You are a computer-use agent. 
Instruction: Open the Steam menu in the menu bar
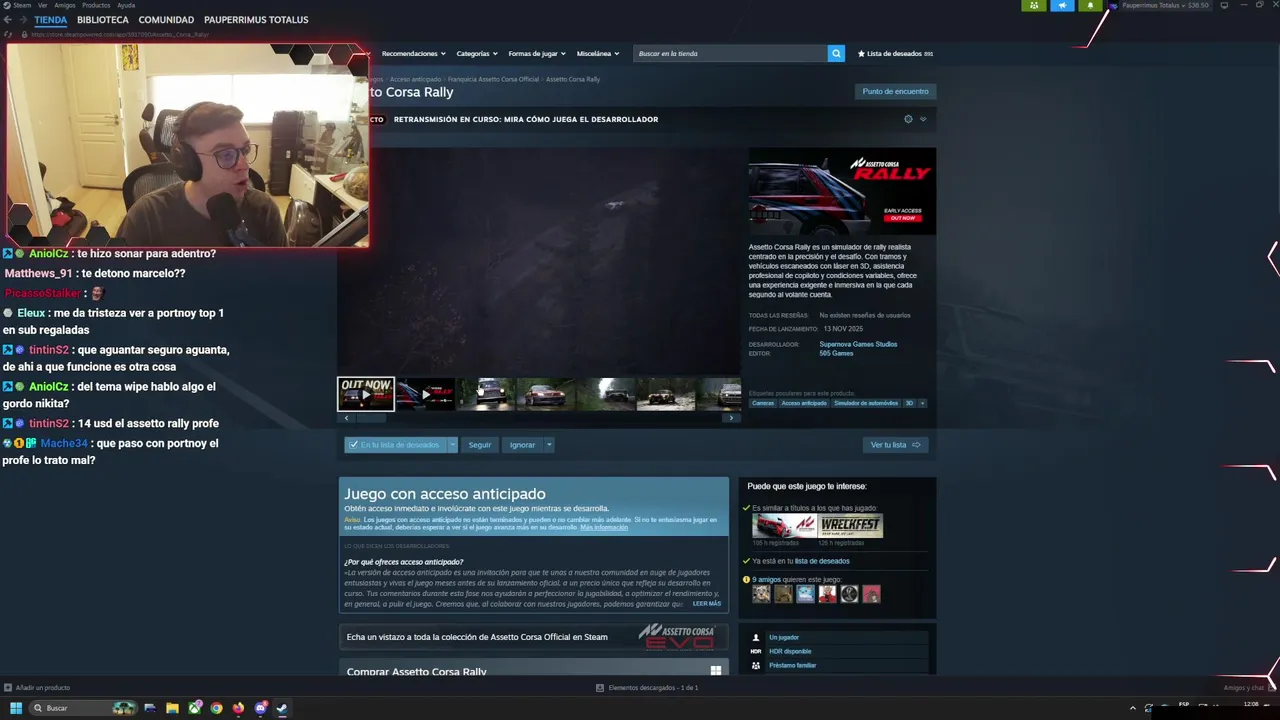[x=22, y=5]
